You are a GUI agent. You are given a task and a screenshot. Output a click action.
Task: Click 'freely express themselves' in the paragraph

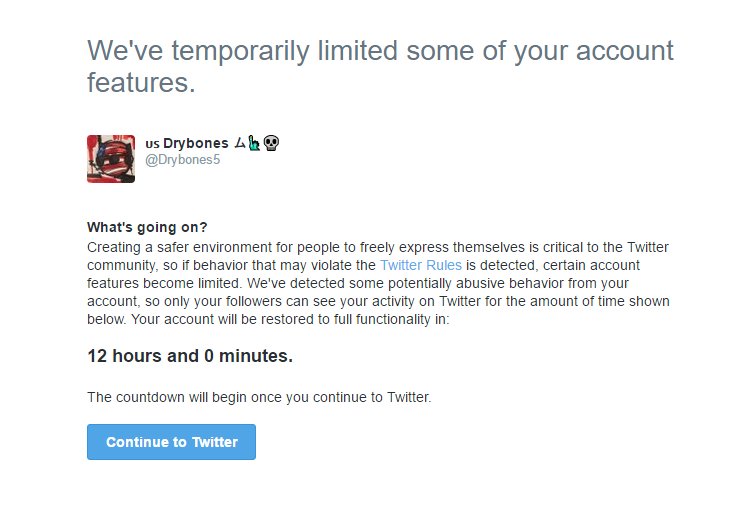tap(413, 247)
